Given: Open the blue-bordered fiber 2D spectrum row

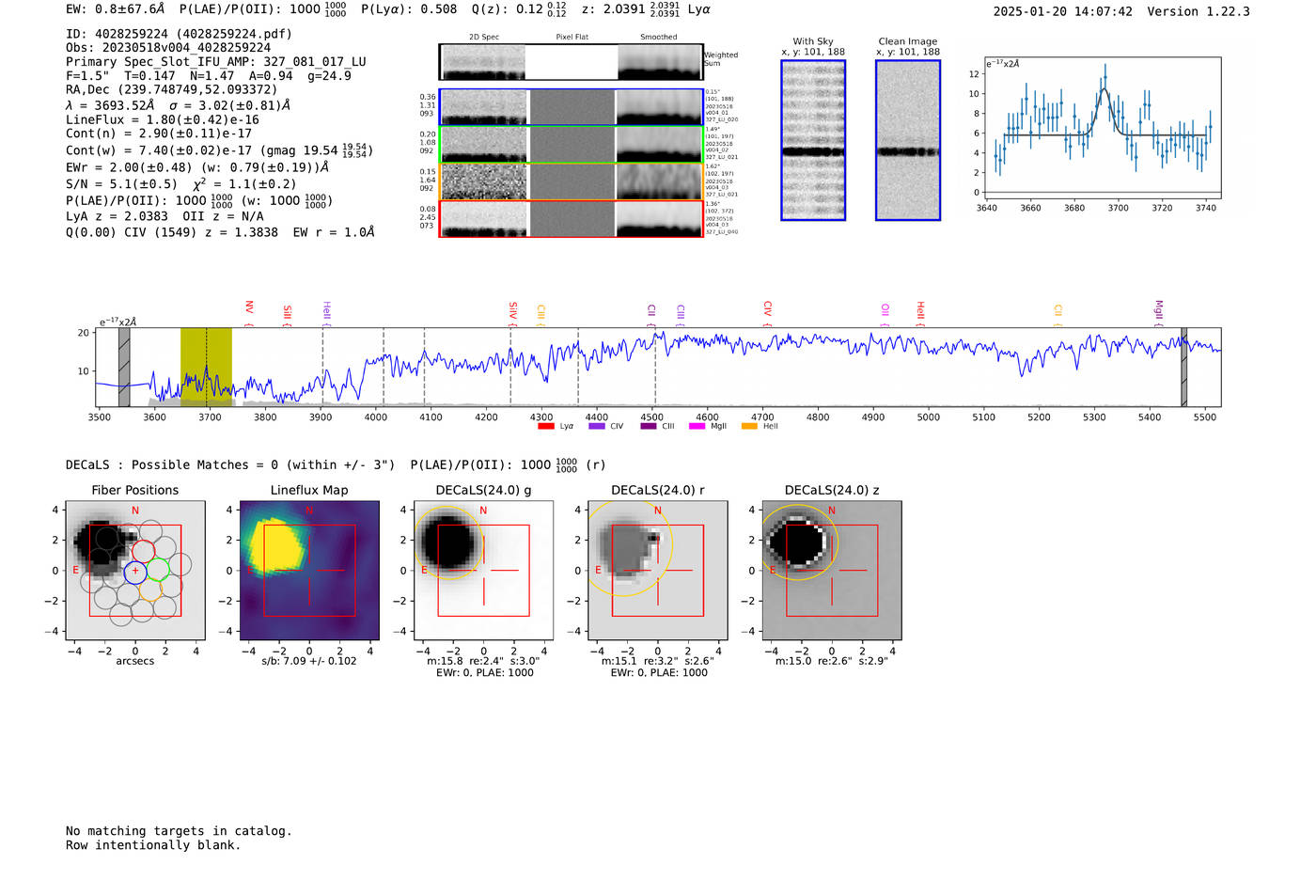Looking at the screenshot, I should coord(571,107).
